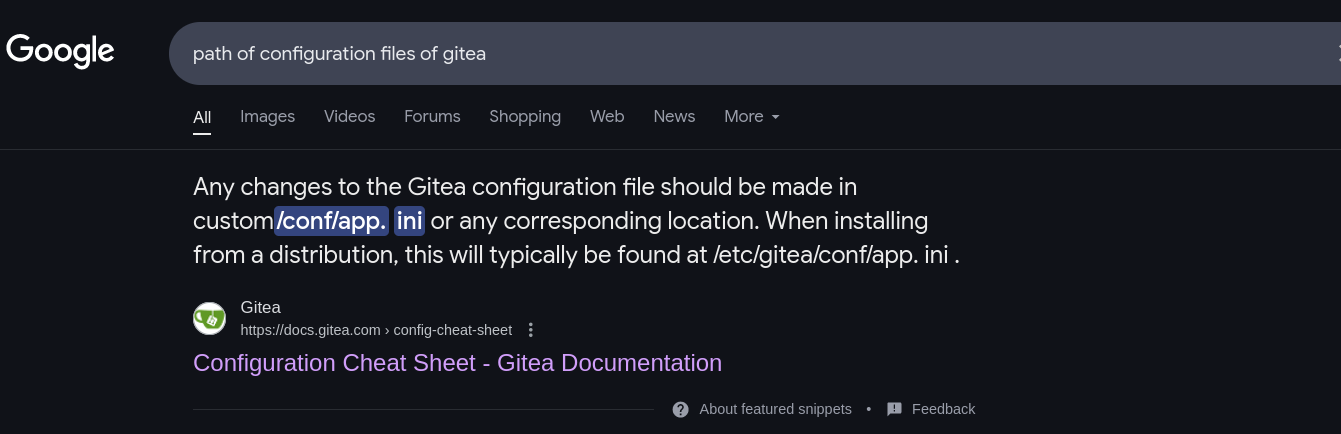The image size is (1341, 434).
Task: Click inside the search query field
Action: click(750, 53)
